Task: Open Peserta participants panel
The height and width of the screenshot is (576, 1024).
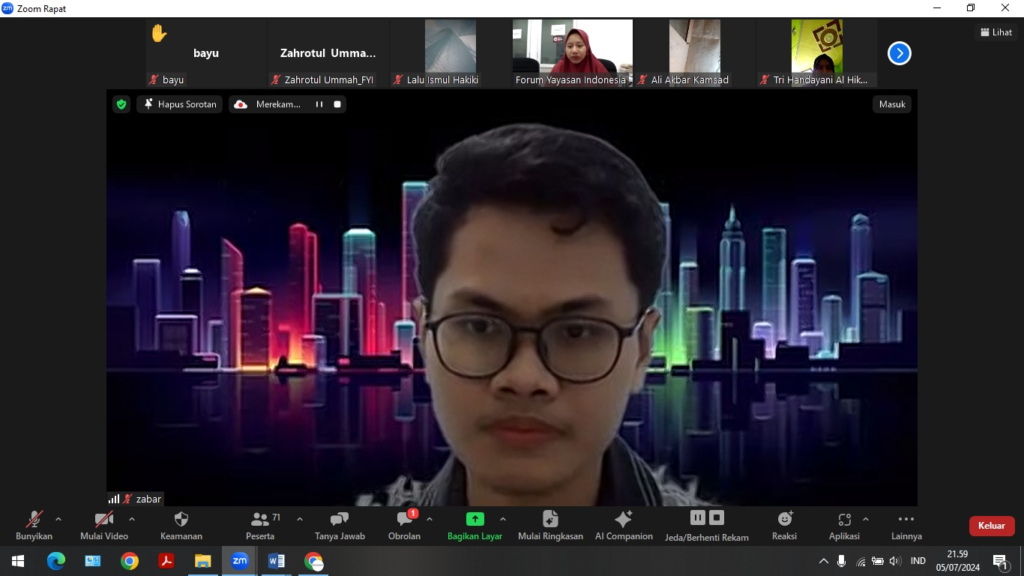Action: click(261, 526)
